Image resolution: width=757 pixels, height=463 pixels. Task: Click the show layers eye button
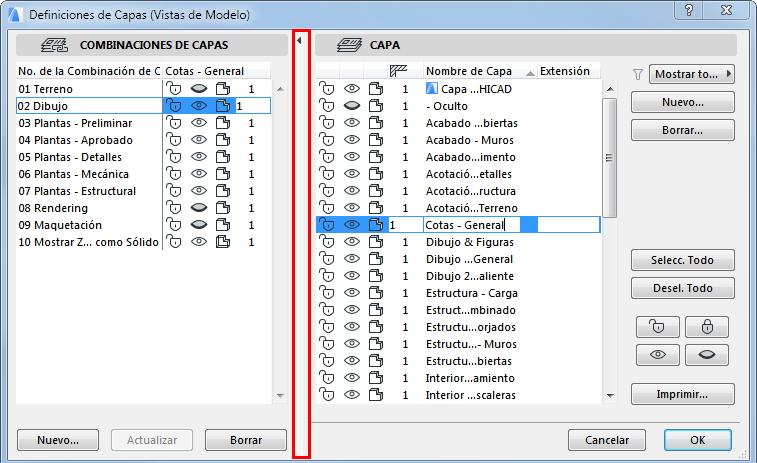point(658,355)
